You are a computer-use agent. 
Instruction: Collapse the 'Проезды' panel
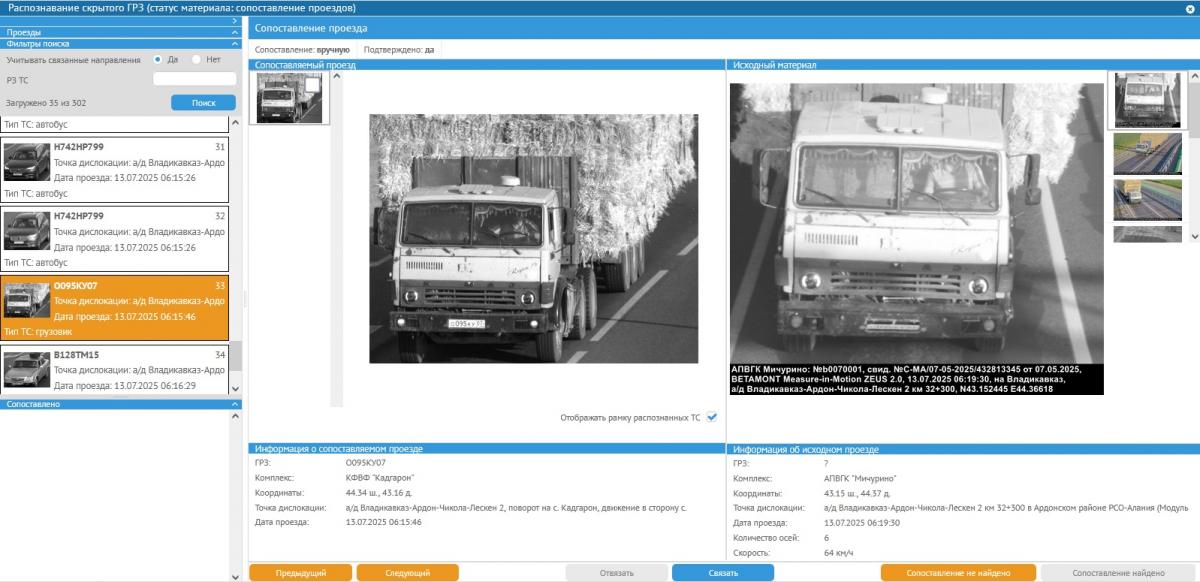[235, 32]
